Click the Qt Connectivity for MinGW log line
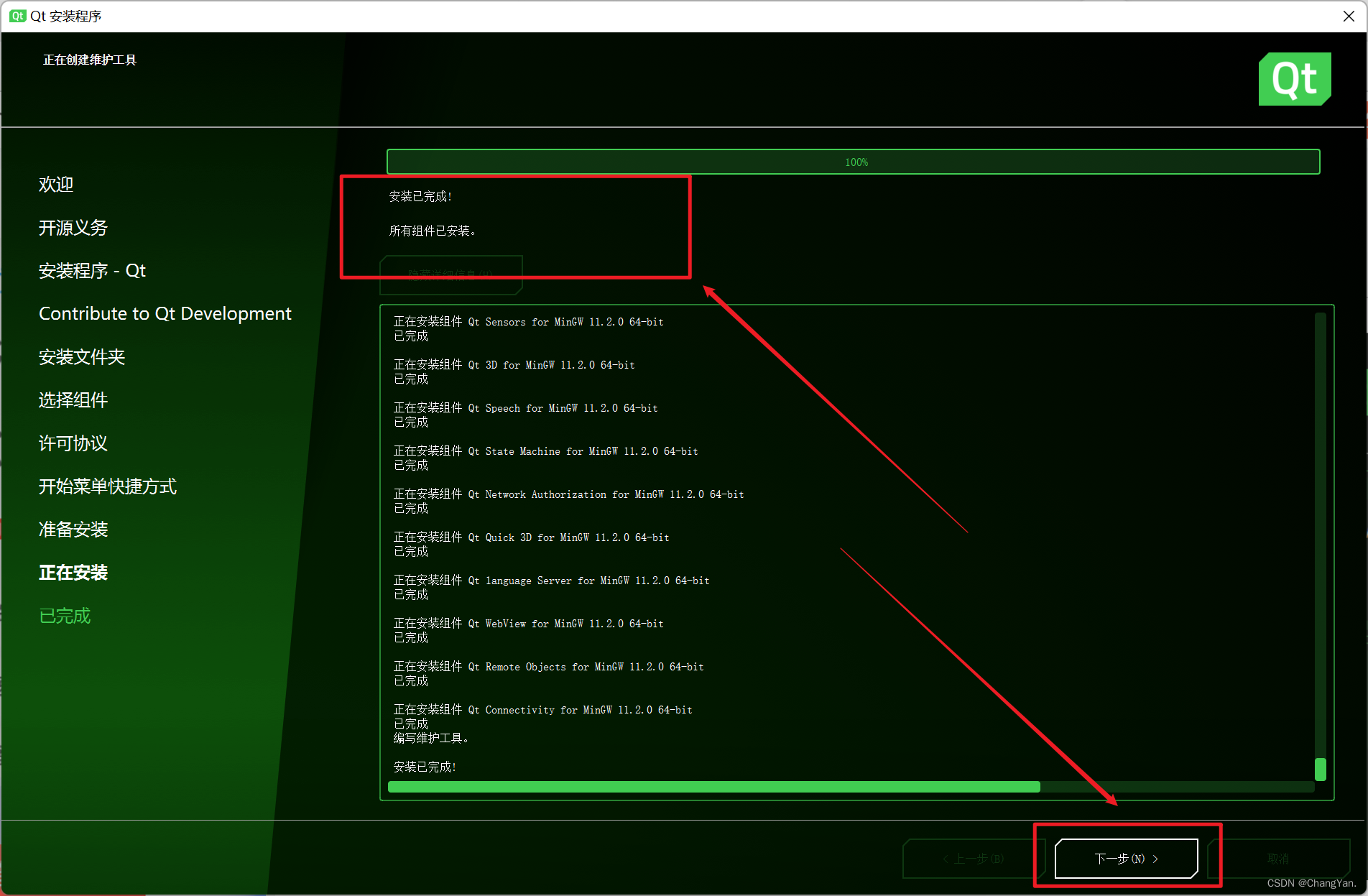 (x=543, y=710)
